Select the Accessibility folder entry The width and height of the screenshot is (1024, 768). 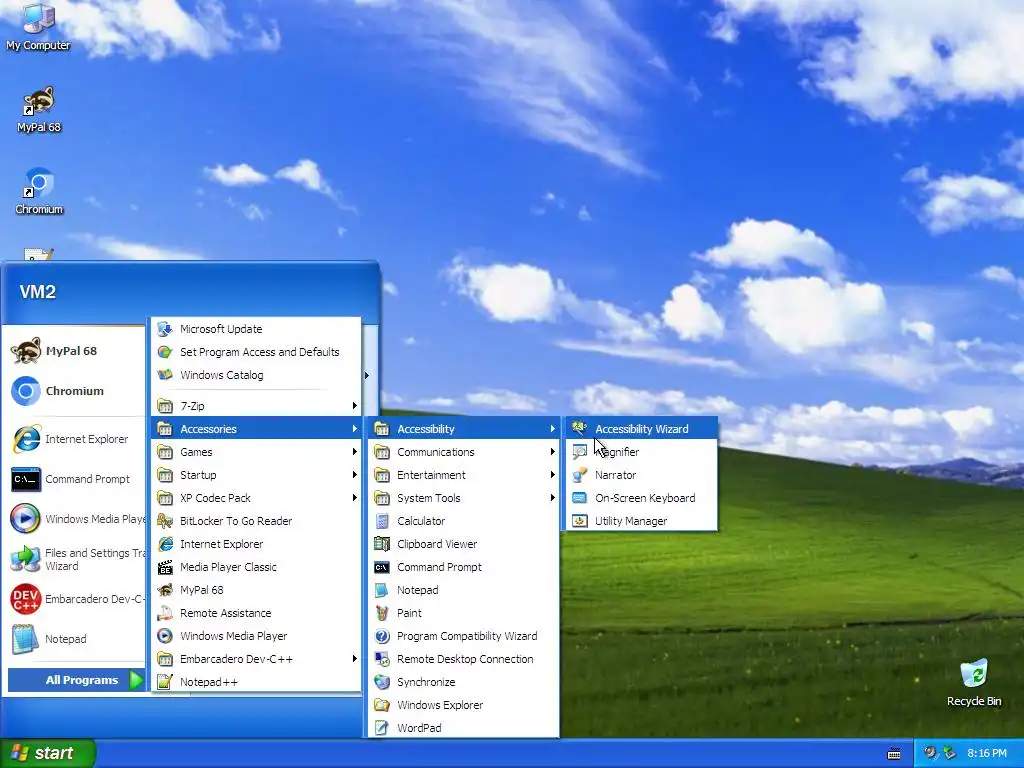464,429
